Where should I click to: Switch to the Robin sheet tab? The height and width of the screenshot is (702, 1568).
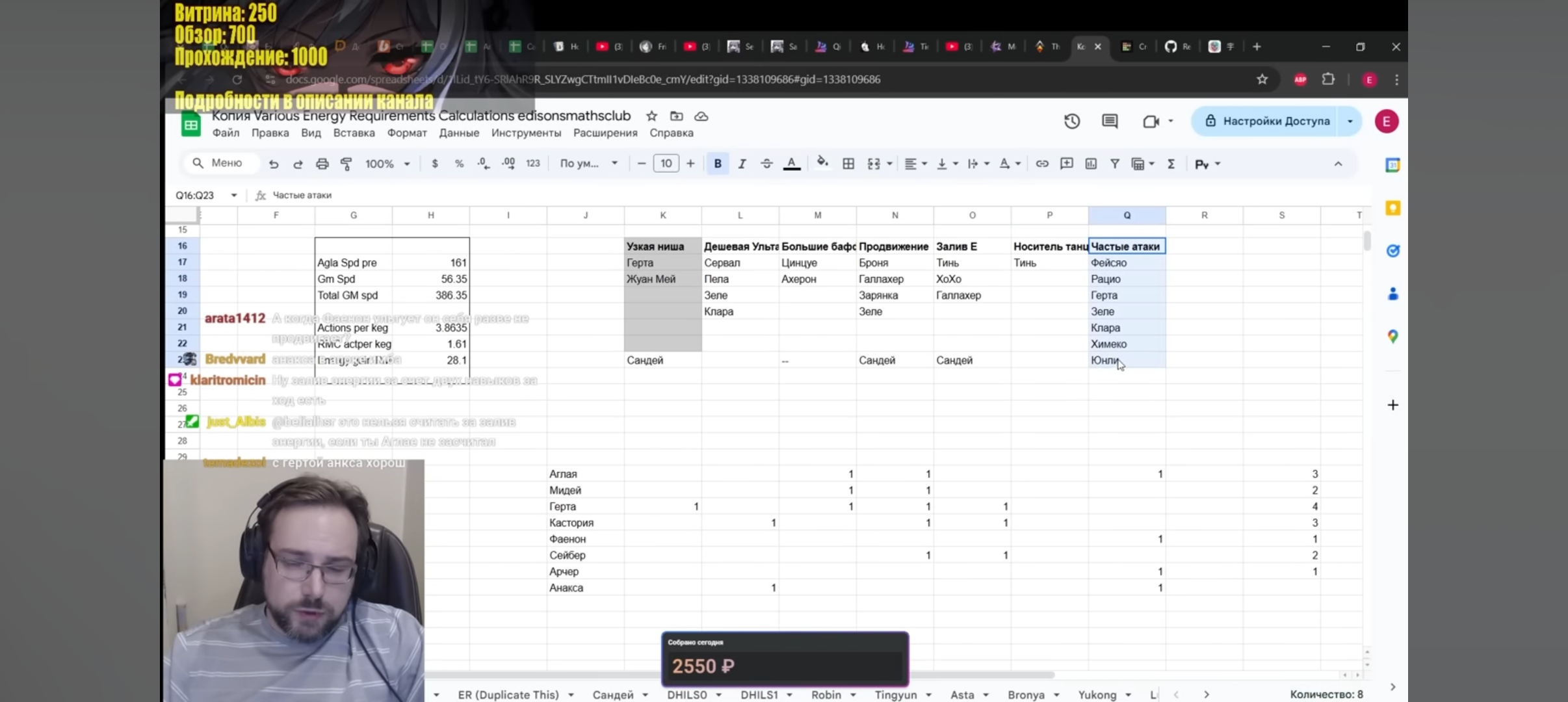[x=826, y=694]
